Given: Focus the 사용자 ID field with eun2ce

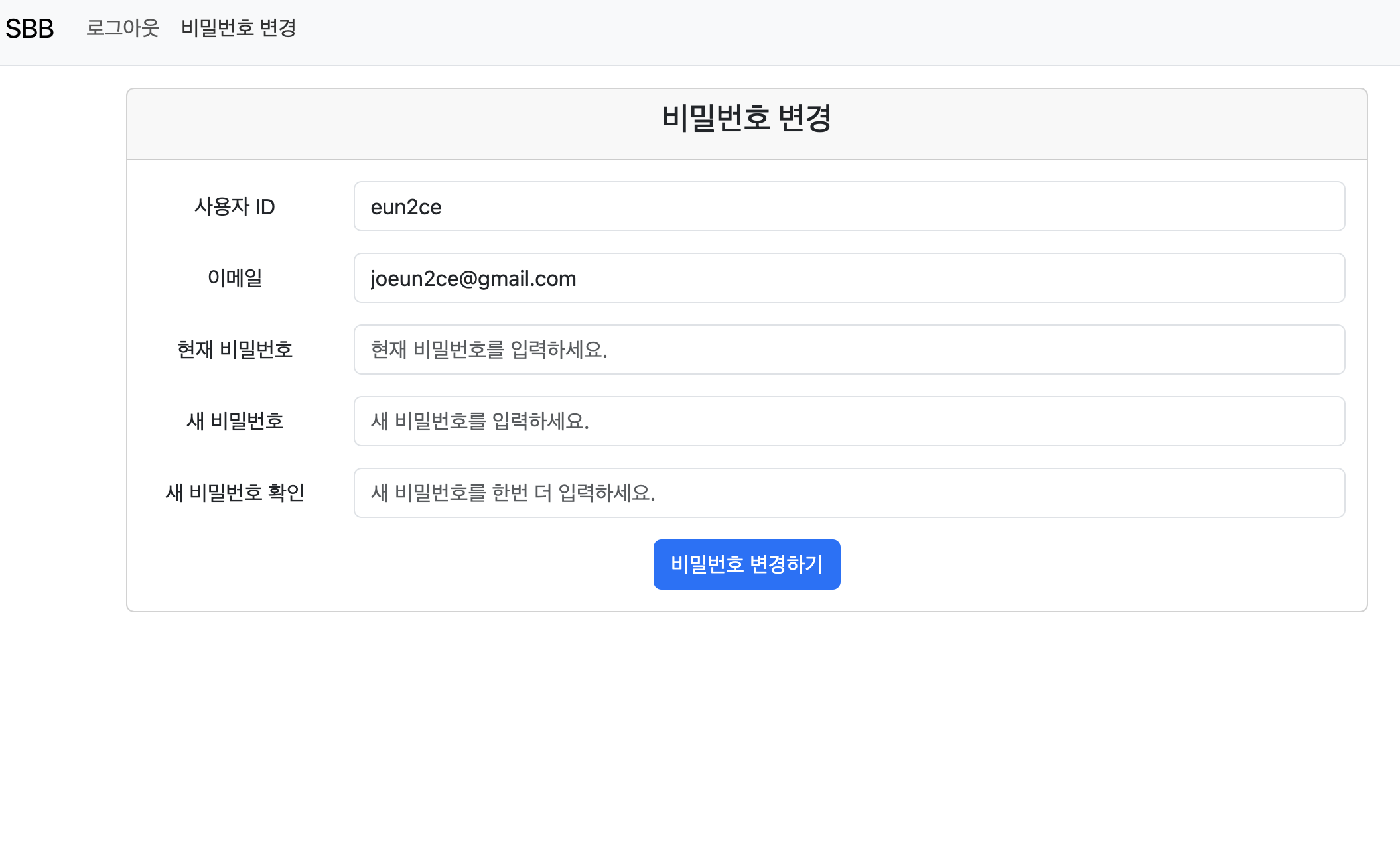Looking at the screenshot, I should [x=849, y=206].
